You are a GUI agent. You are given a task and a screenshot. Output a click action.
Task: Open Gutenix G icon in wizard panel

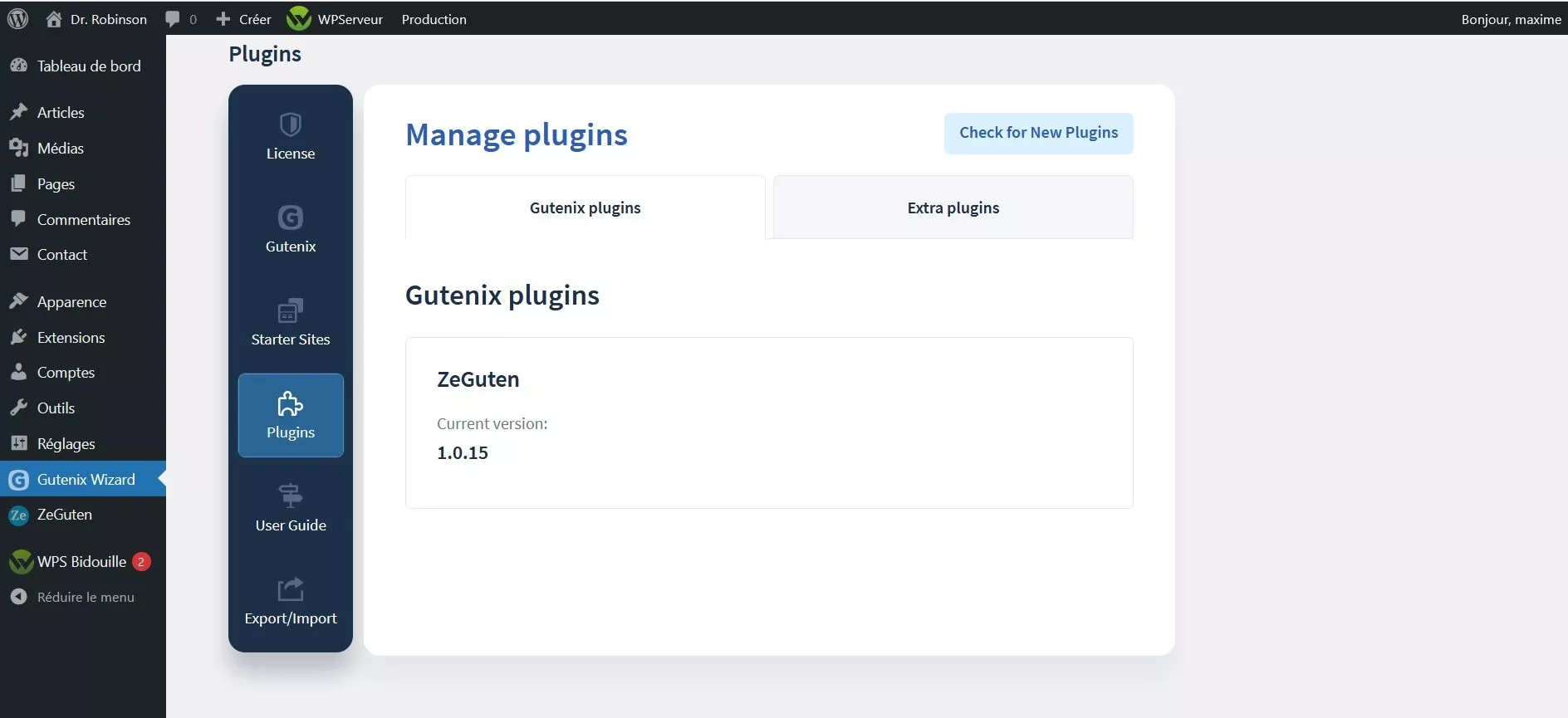tap(291, 217)
